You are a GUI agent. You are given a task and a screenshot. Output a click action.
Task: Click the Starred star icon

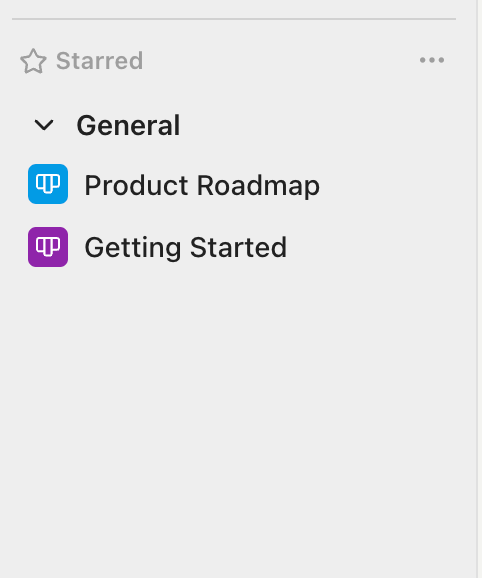pos(33,61)
